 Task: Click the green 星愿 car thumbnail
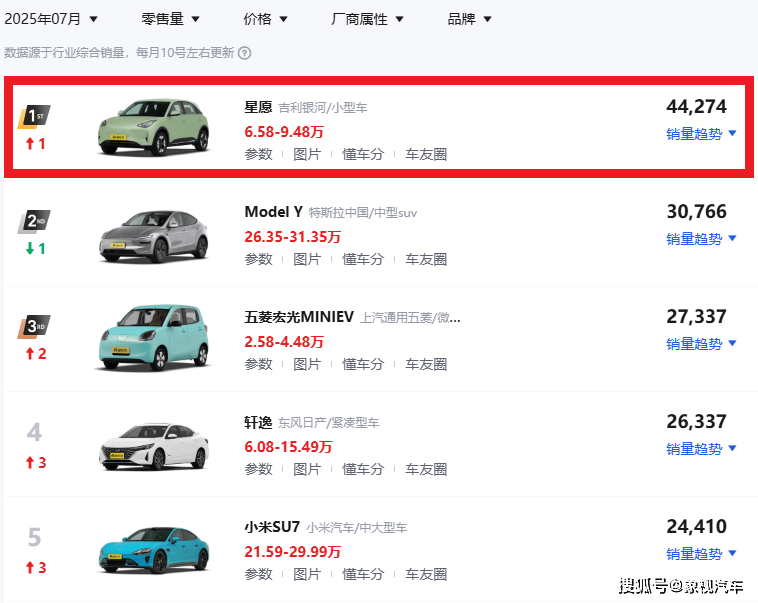click(x=154, y=128)
